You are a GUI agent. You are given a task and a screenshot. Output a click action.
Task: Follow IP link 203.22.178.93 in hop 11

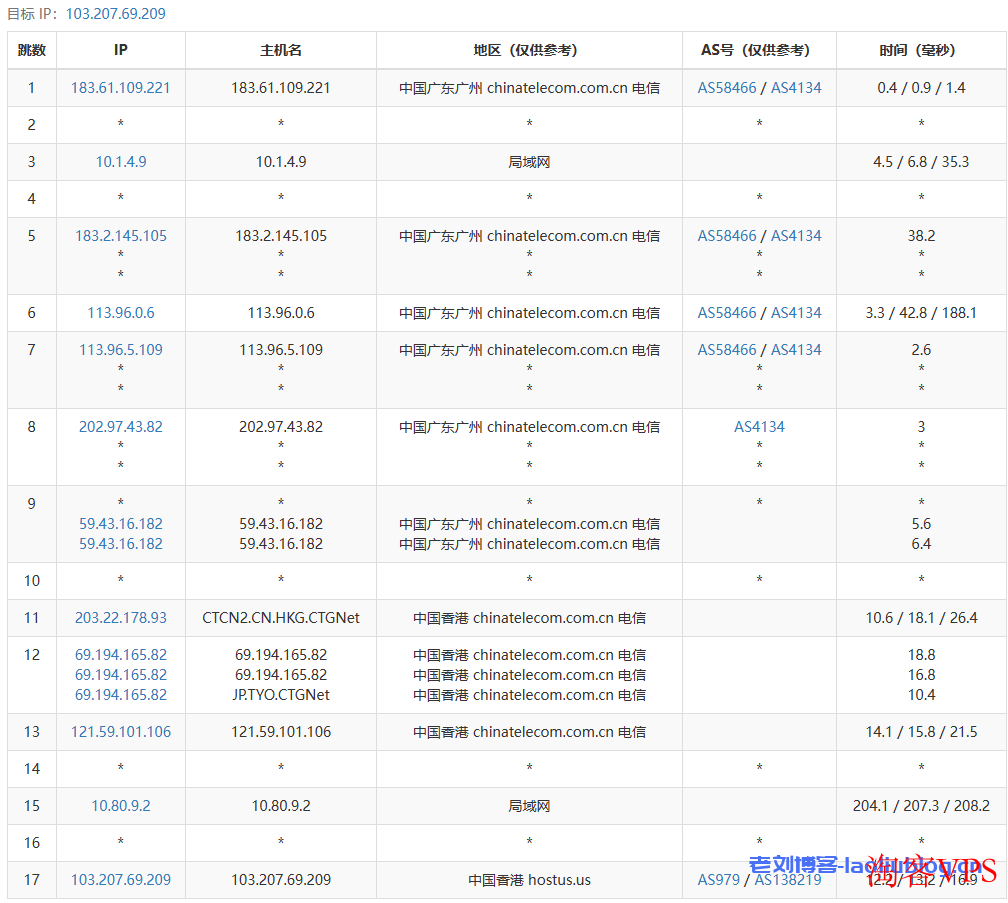[x=121, y=618]
